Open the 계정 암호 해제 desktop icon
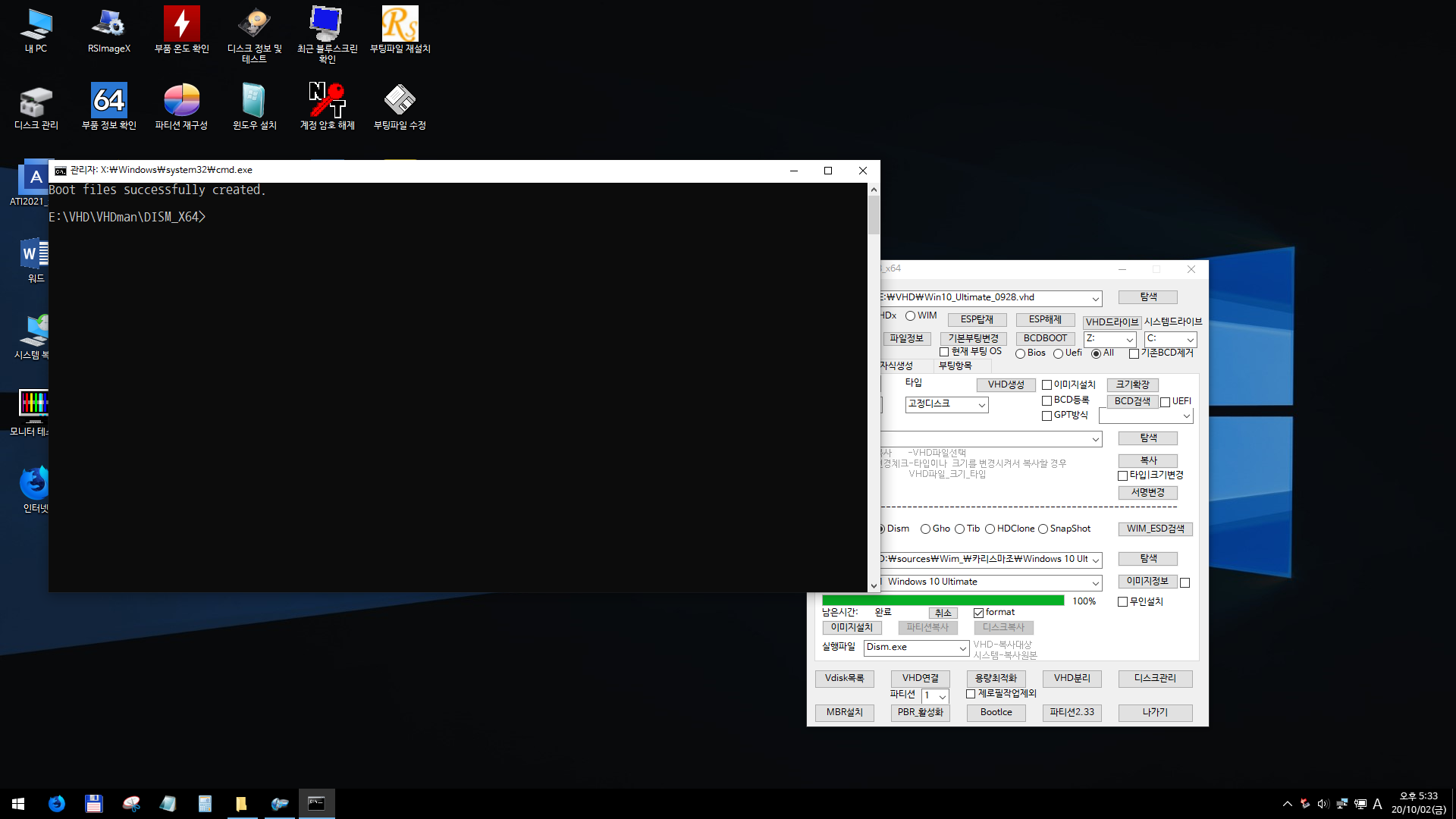Image resolution: width=1456 pixels, height=819 pixels. (327, 107)
